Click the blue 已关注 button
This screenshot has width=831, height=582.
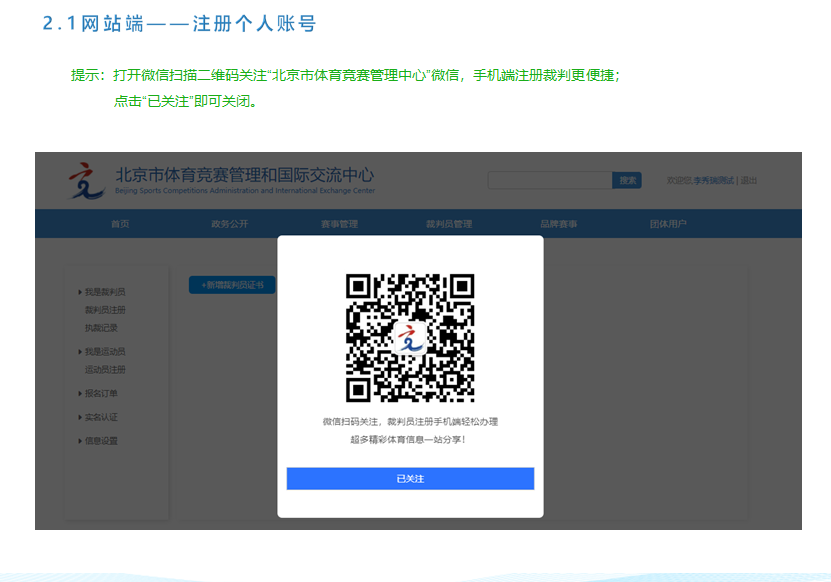[x=410, y=478]
